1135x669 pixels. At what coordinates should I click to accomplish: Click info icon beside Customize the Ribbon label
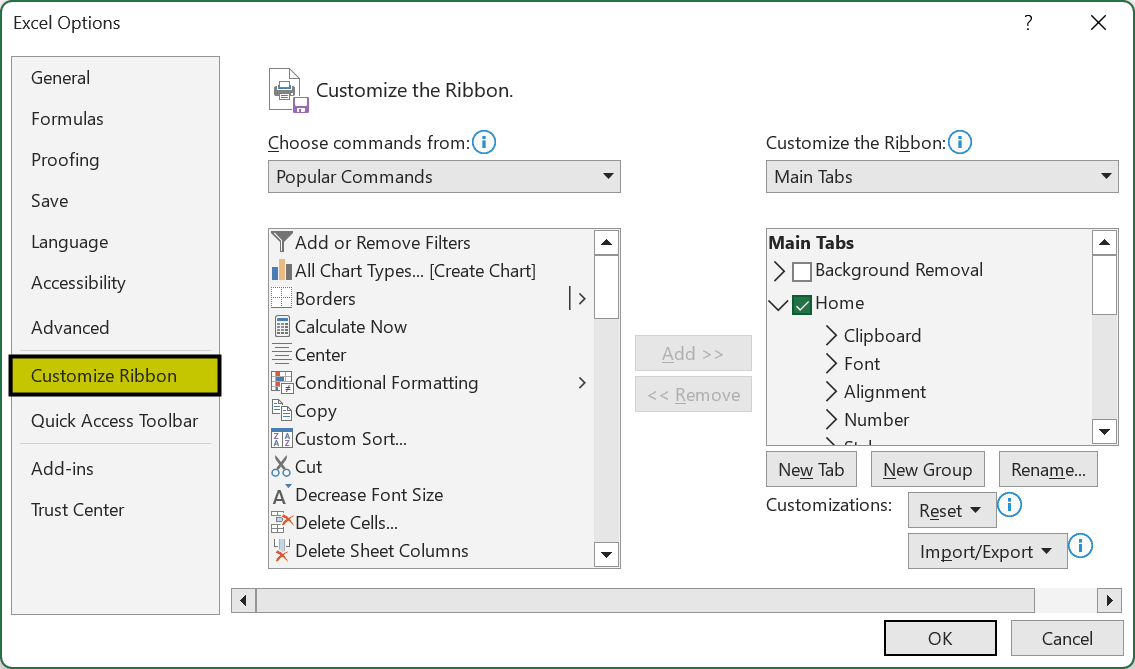tap(960, 142)
